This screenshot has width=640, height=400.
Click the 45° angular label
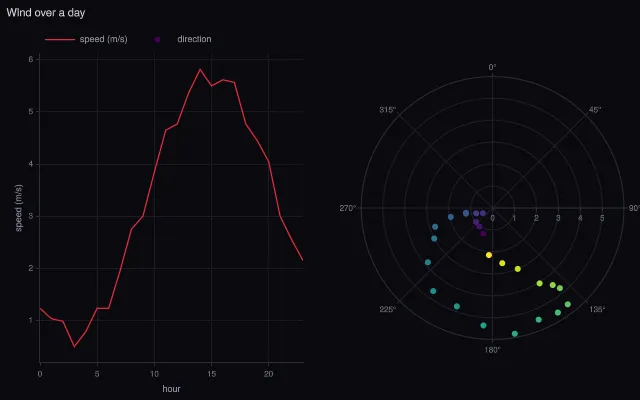pos(595,110)
